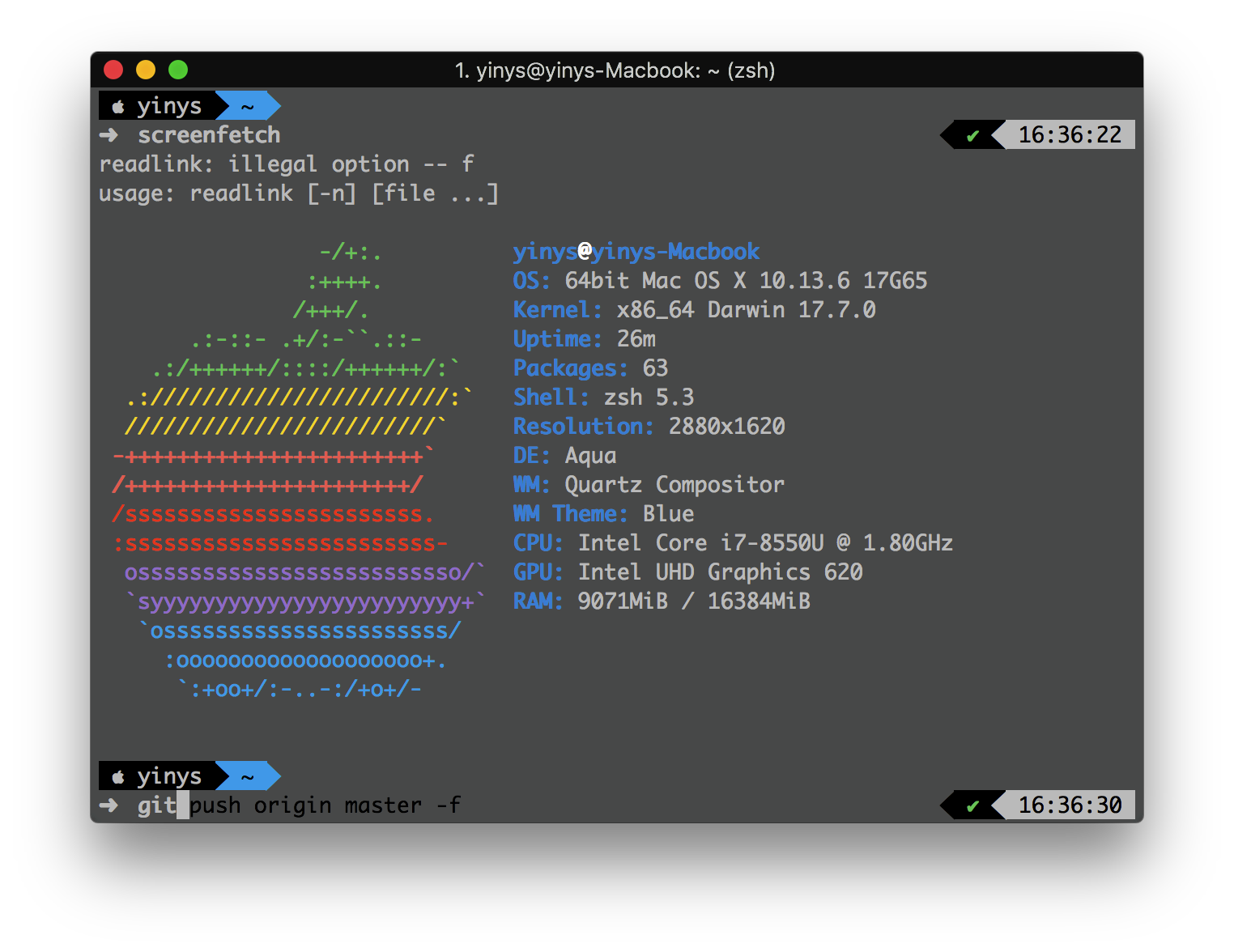Click the arrow icon before 'git'
The image size is (1234, 952).
[109, 805]
